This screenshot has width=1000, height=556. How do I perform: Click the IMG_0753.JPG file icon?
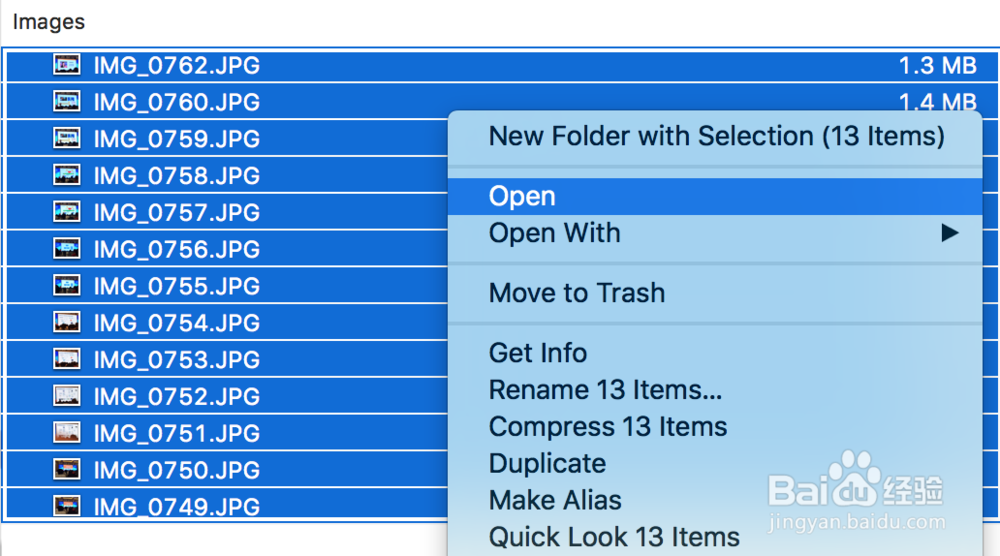coord(66,359)
